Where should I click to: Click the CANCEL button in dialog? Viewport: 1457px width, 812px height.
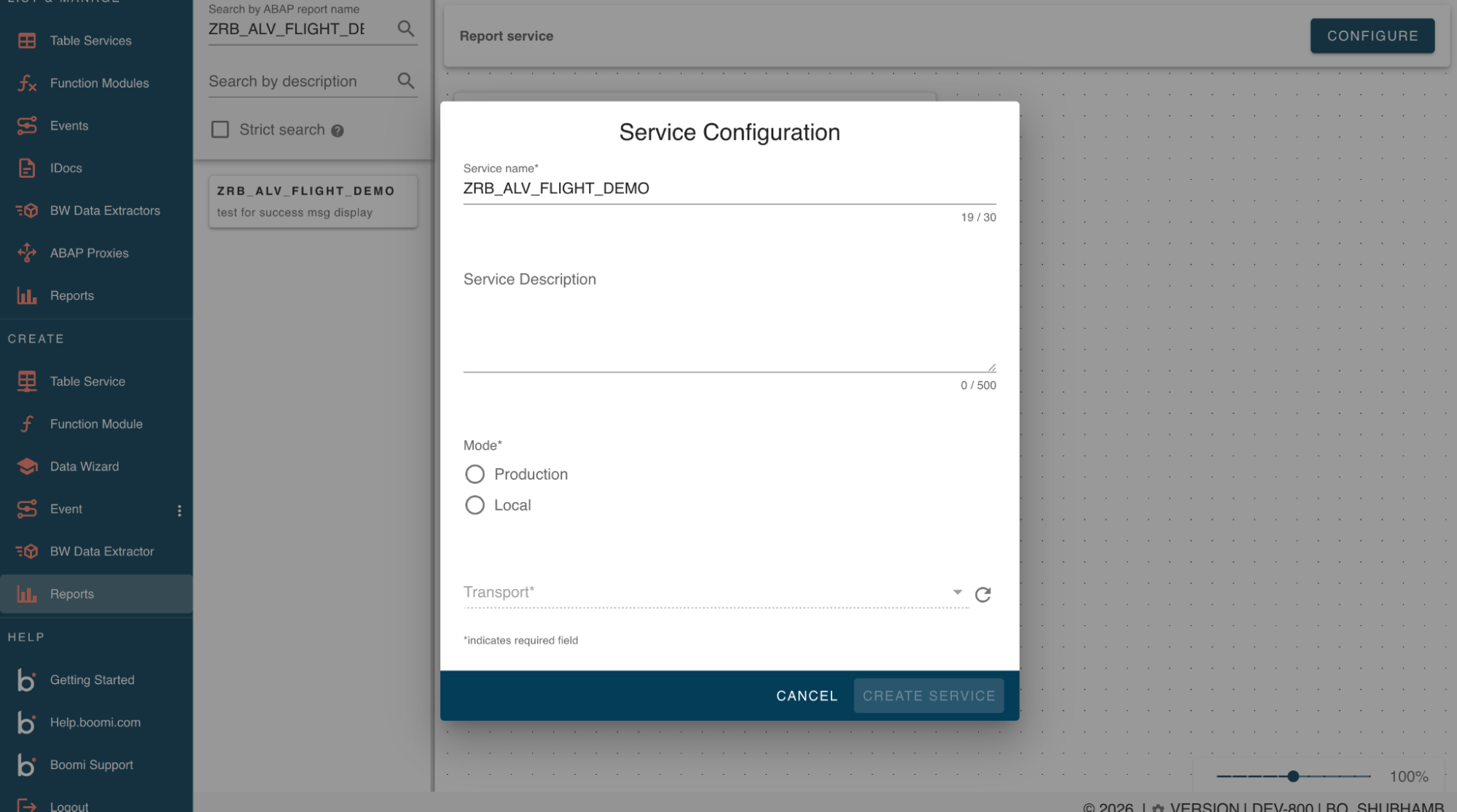[x=807, y=696]
